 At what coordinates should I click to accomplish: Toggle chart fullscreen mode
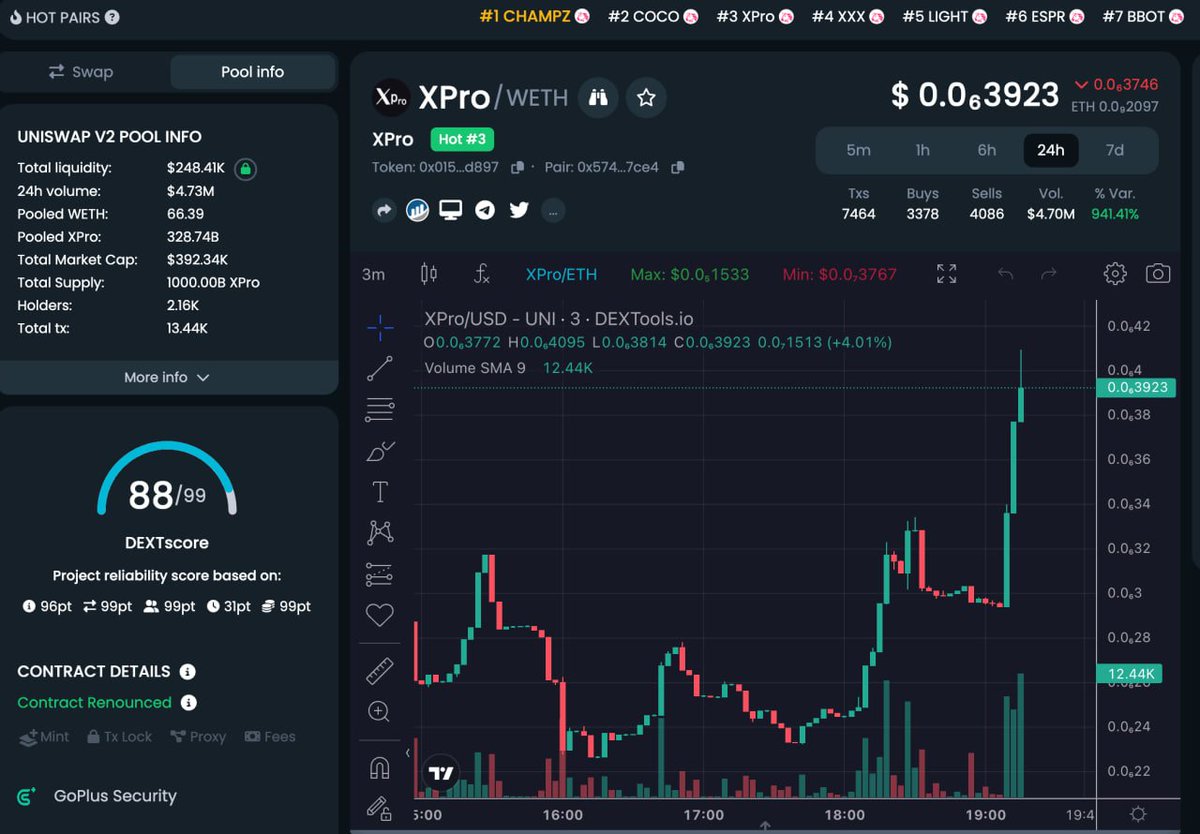(946, 274)
